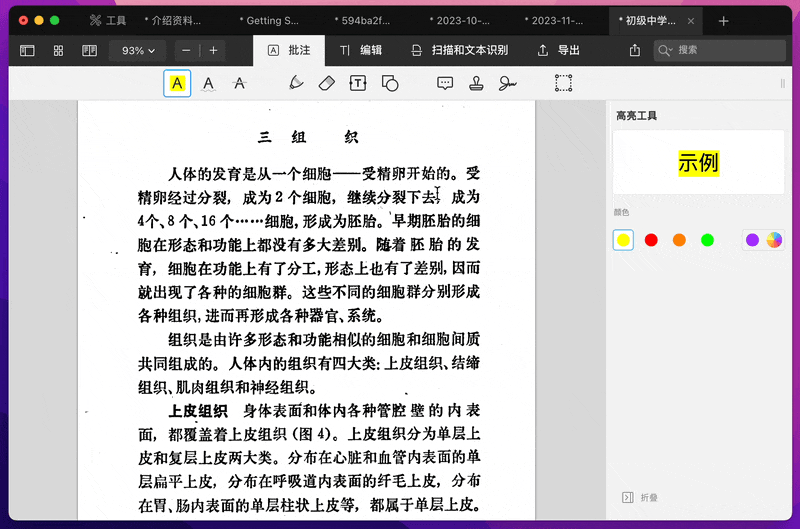Select the text box tool

357,84
